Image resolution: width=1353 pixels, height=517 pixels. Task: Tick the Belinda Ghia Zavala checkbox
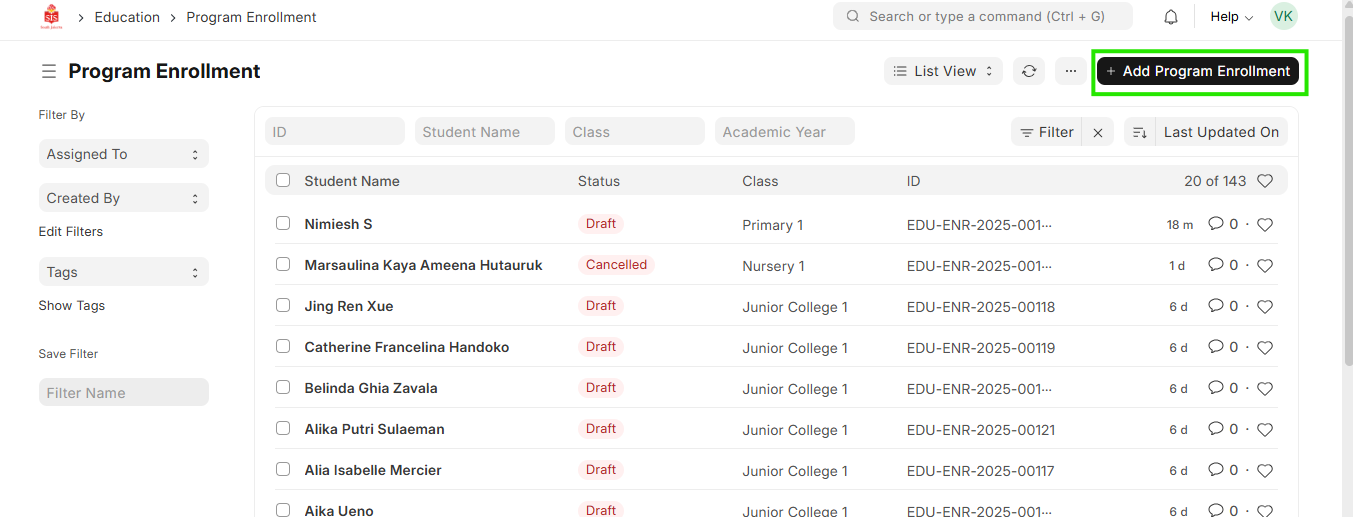click(x=283, y=388)
